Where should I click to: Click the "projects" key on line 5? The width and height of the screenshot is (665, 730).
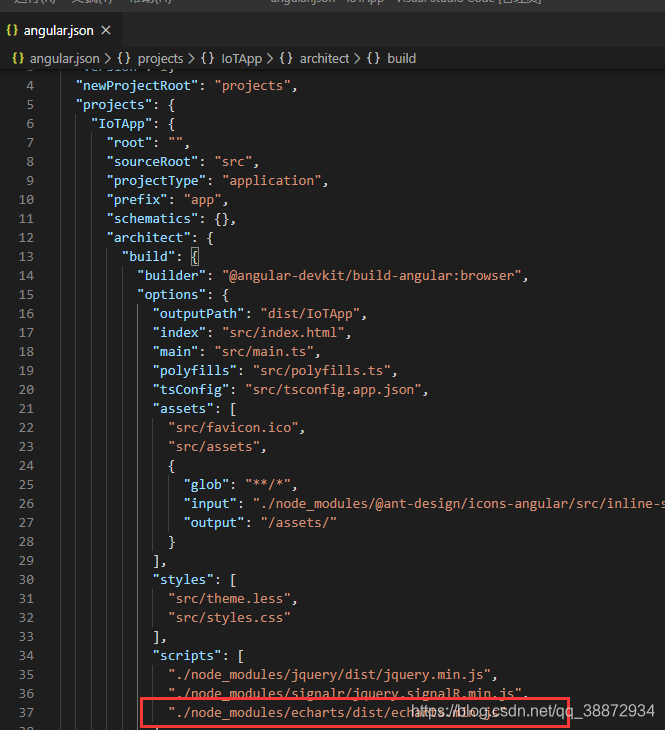(114, 105)
